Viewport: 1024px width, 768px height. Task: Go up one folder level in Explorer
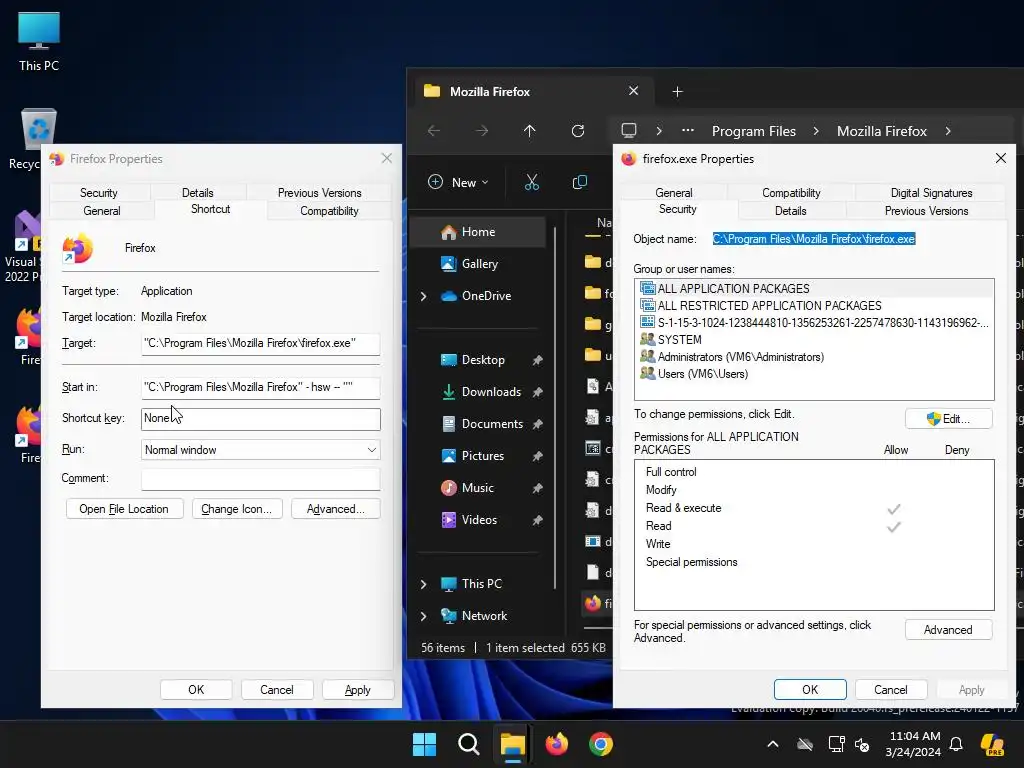530,131
